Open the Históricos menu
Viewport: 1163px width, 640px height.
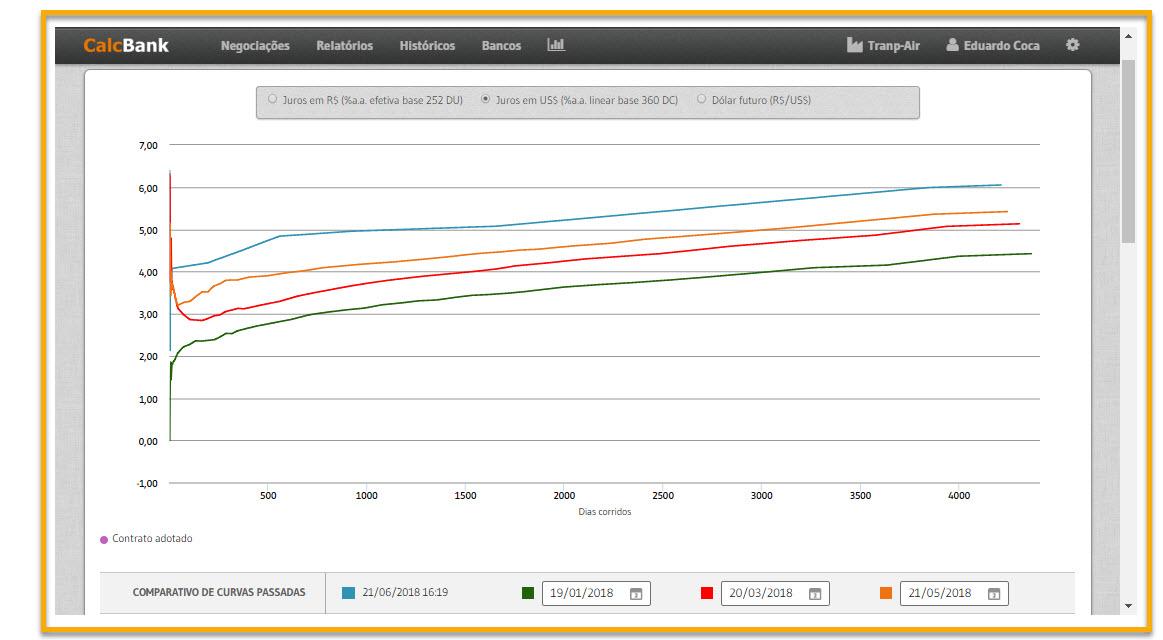click(x=427, y=46)
